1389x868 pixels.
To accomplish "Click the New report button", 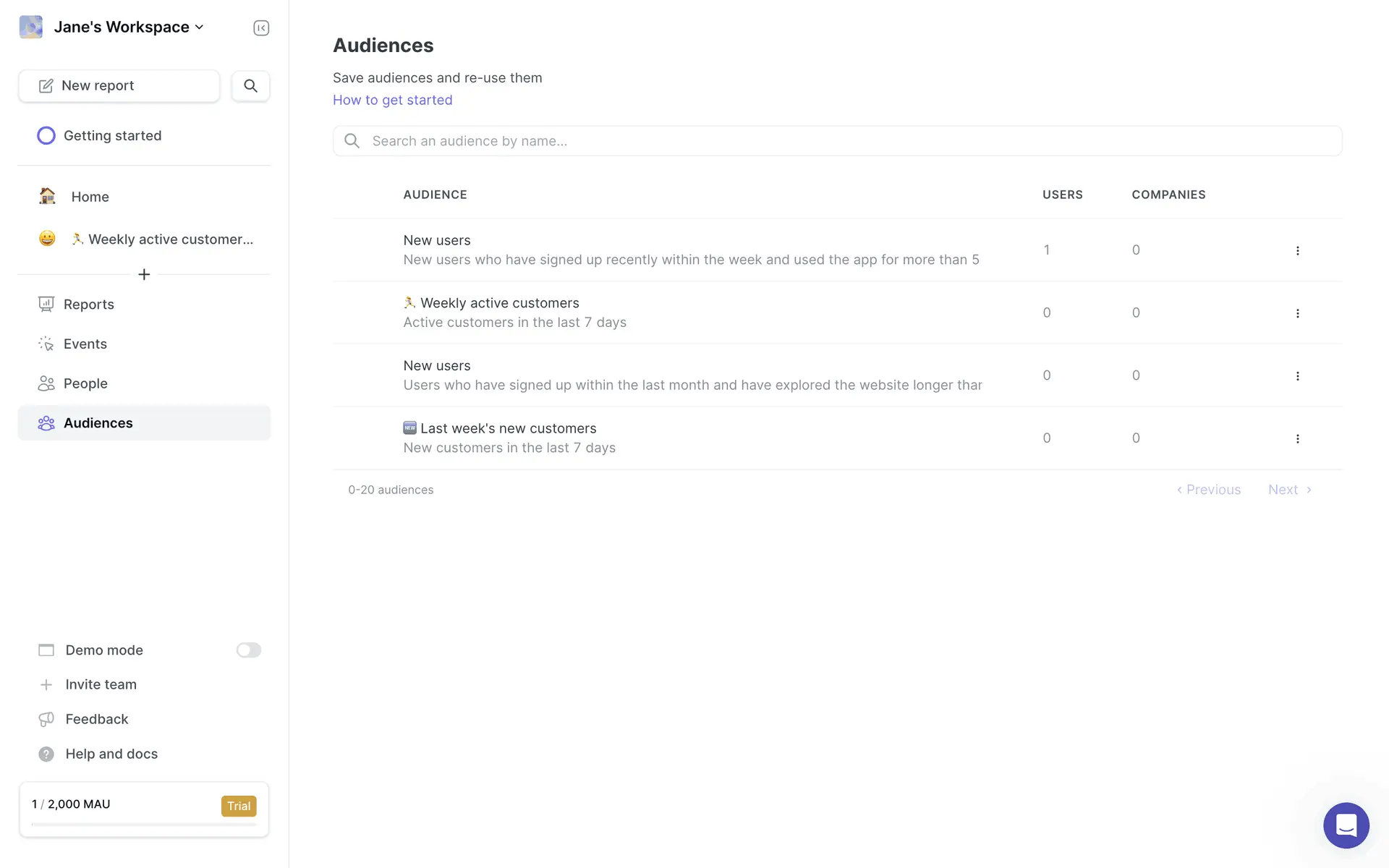I will 119,86.
